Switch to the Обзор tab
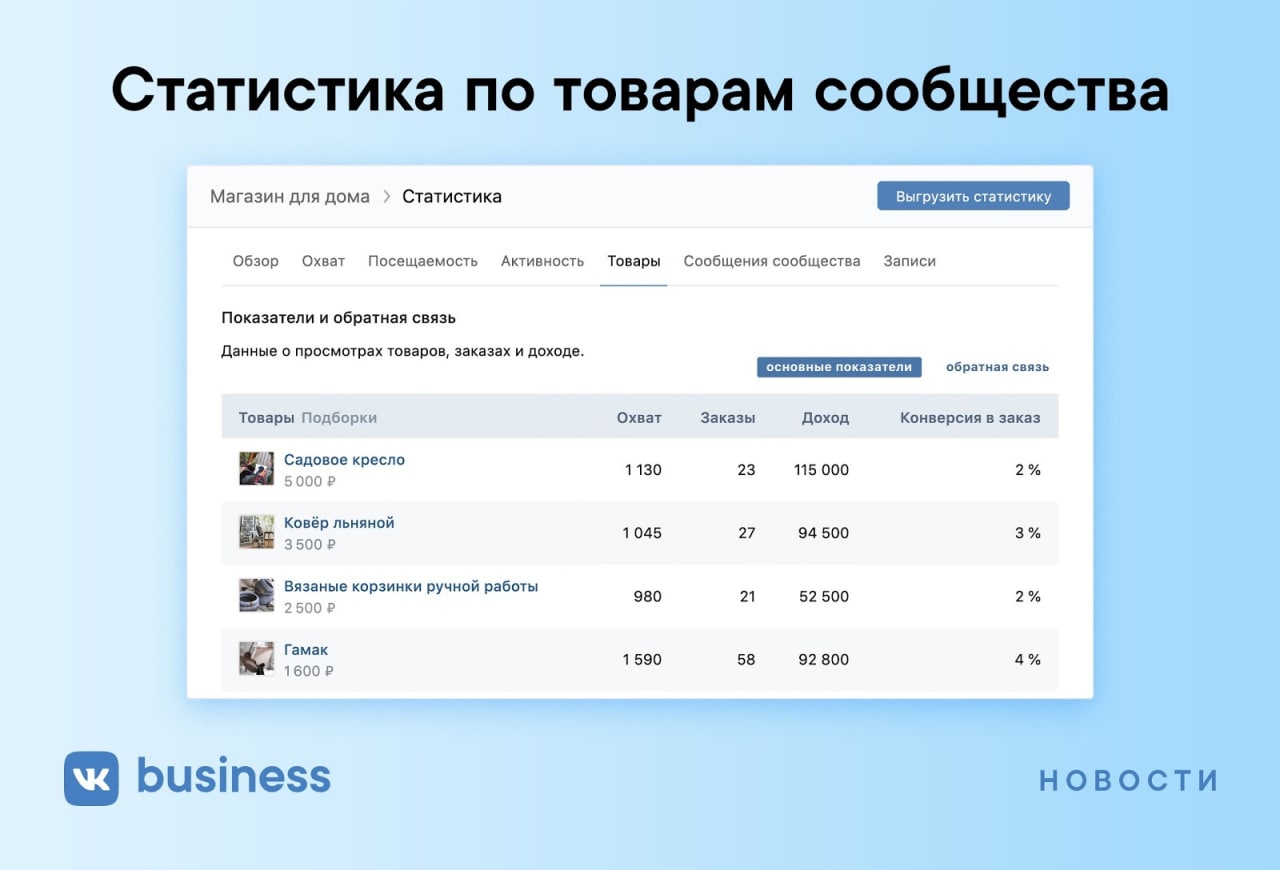 256,261
